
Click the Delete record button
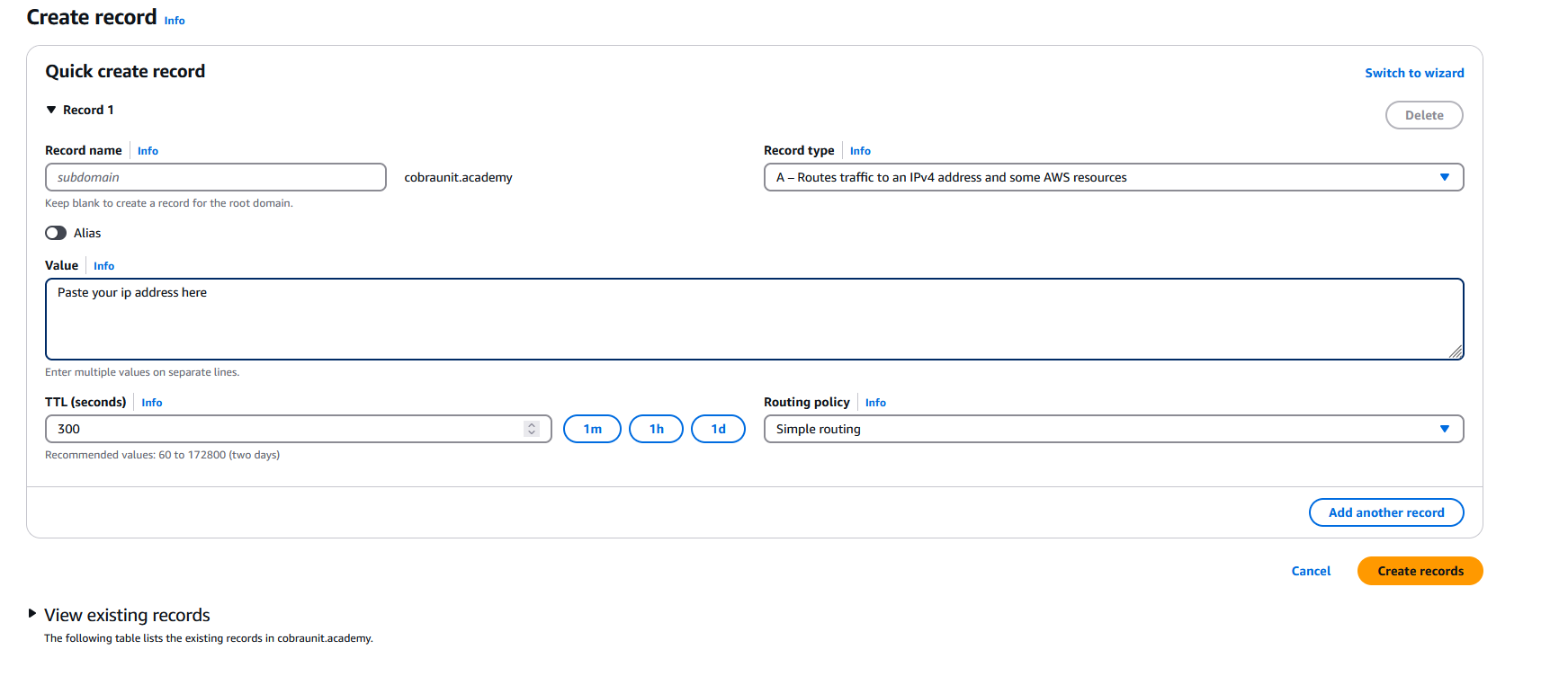[1424, 115]
